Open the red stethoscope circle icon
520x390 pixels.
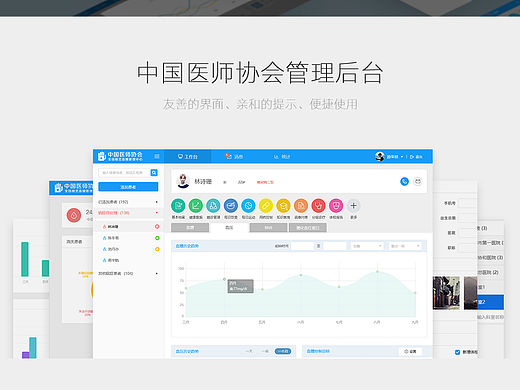[318, 206]
